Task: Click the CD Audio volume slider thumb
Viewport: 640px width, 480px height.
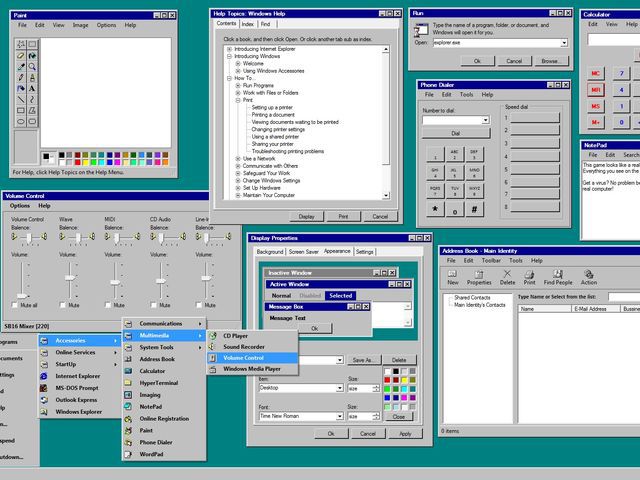Action: pyautogui.click(x=160, y=281)
